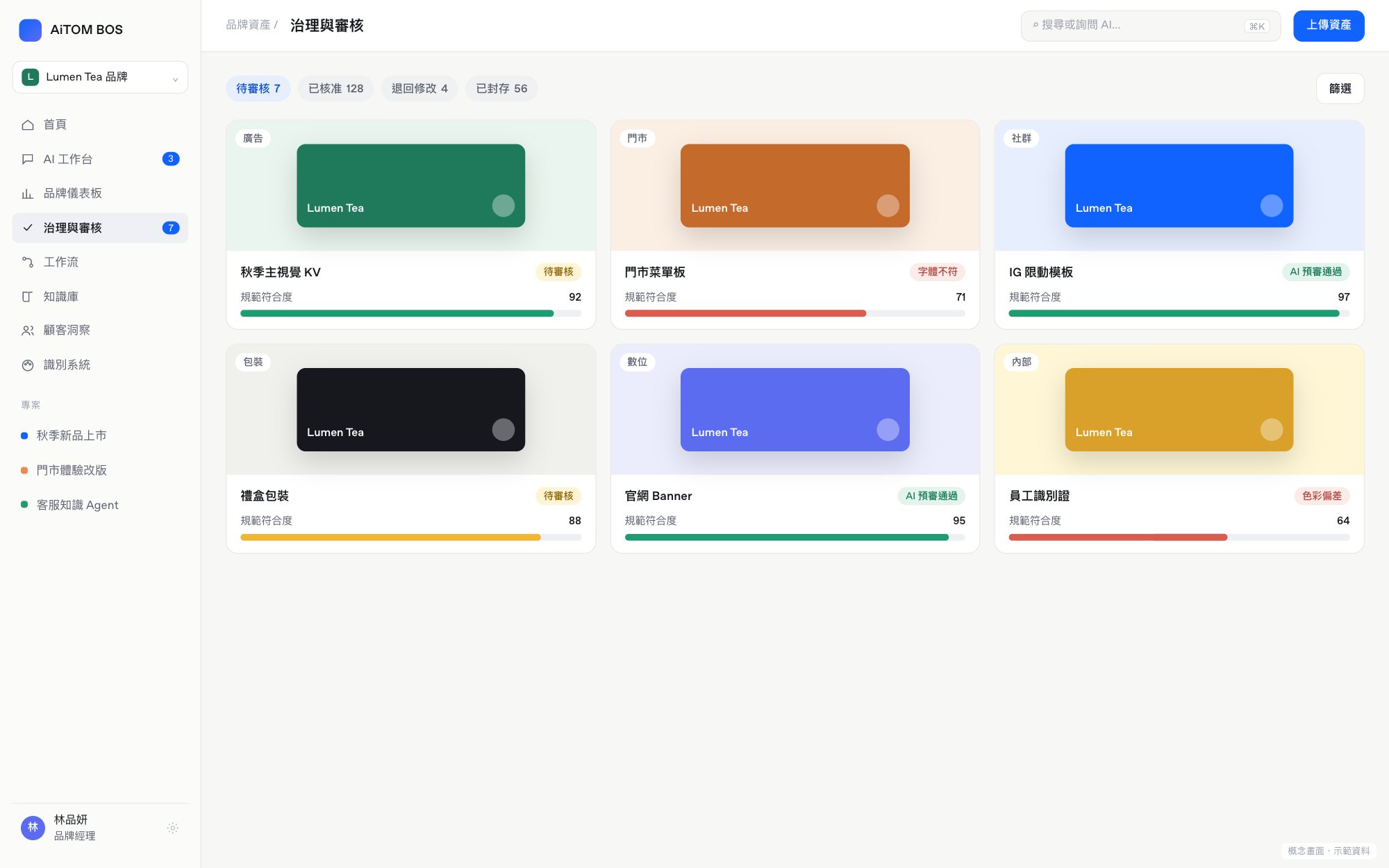Click the 上傳資產 button
Viewport: 1389px width, 868px height.
(1329, 26)
